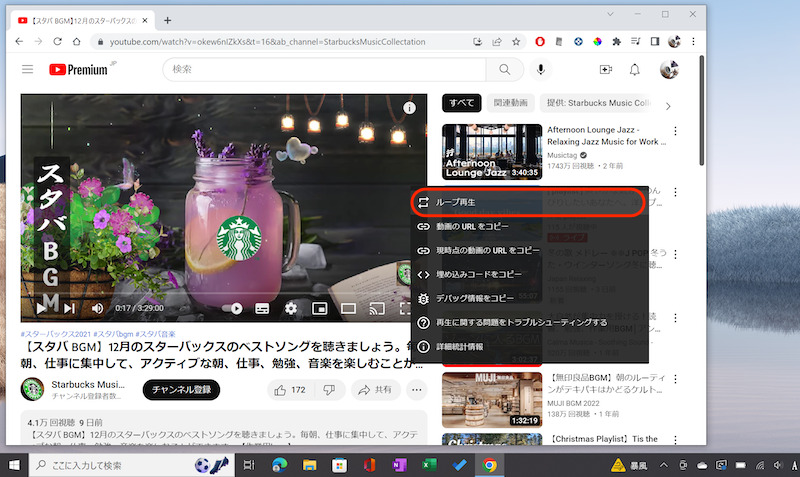This screenshot has height=477, width=800.
Task: Toggle theater mode for the player
Action: (349, 308)
